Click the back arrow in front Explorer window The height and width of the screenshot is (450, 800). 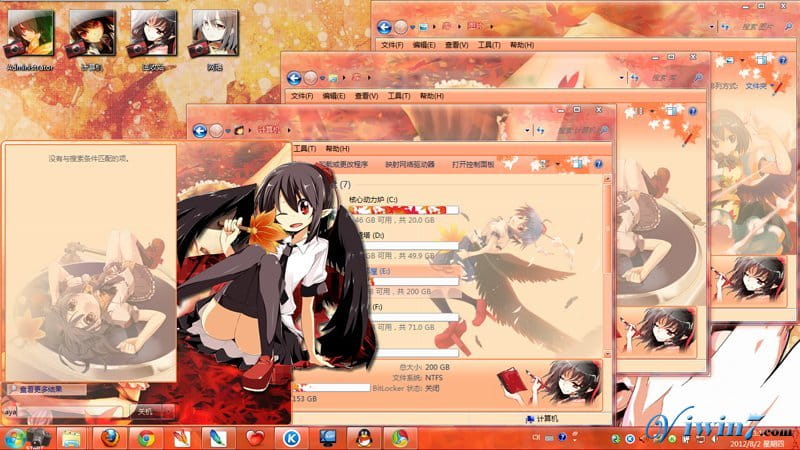point(200,129)
